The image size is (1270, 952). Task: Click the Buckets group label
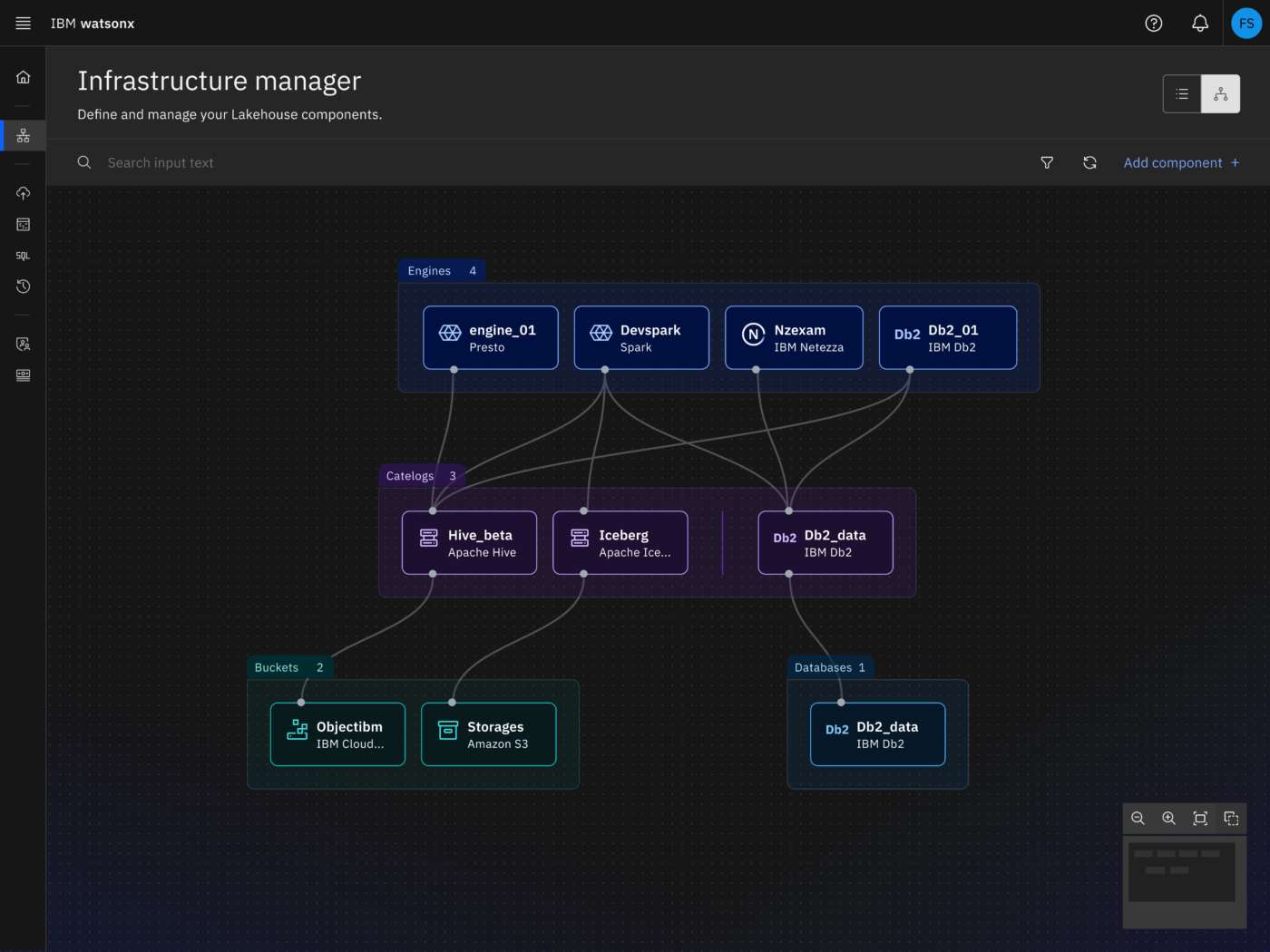tap(289, 668)
